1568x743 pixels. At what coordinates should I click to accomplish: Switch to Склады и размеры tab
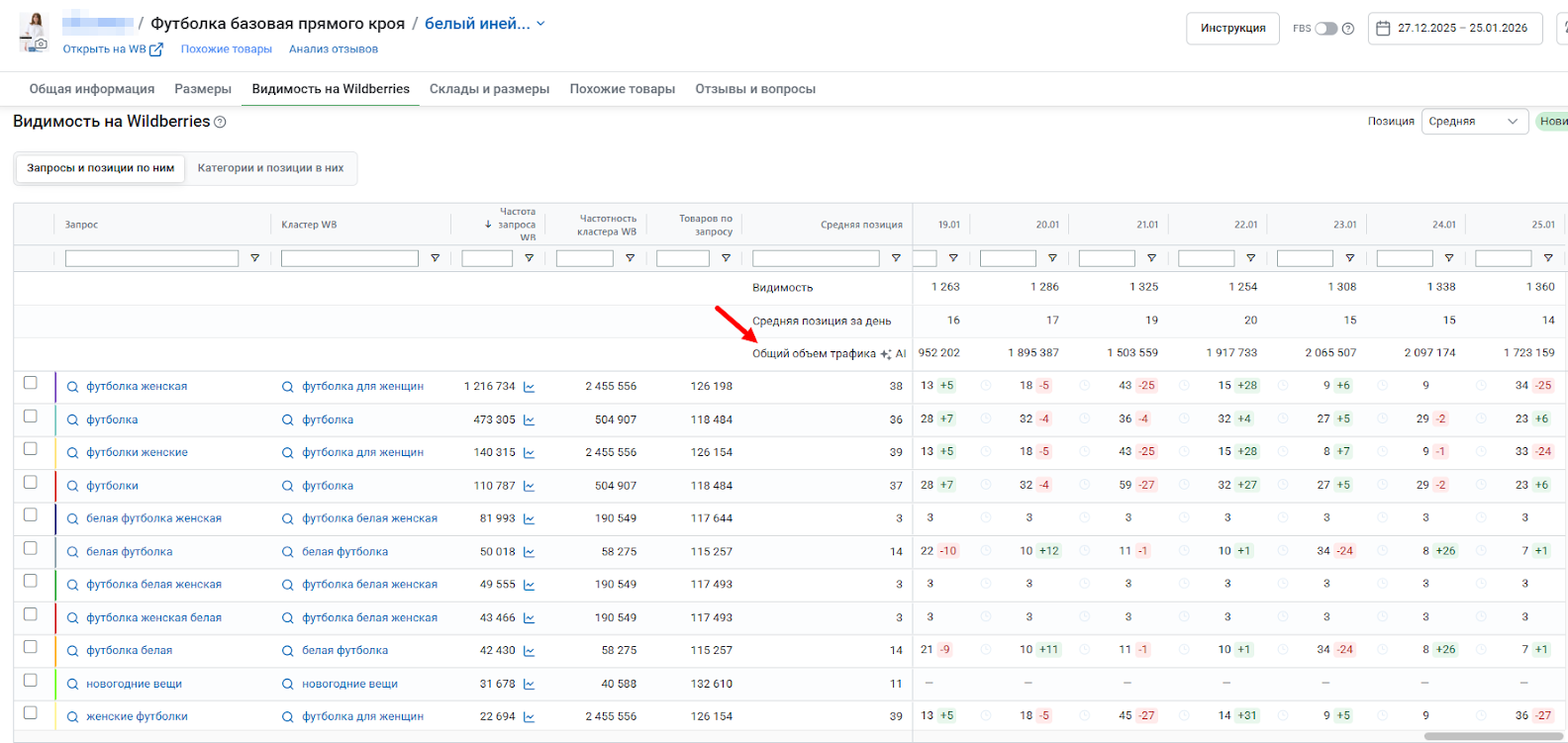(489, 89)
